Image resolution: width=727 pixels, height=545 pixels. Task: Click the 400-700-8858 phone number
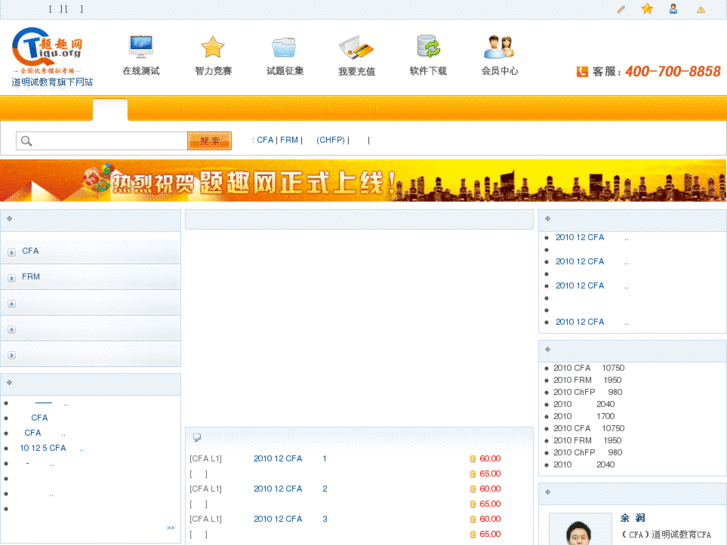(x=673, y=71)
